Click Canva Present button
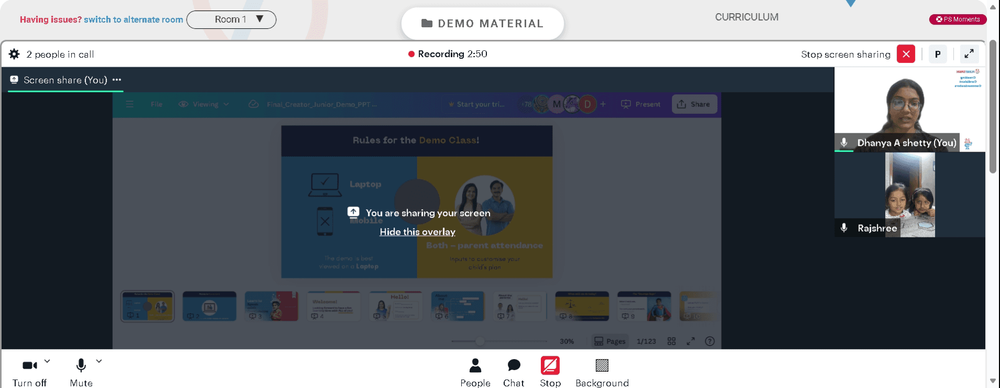This screenshot has height=388, width=1000. 641,104
